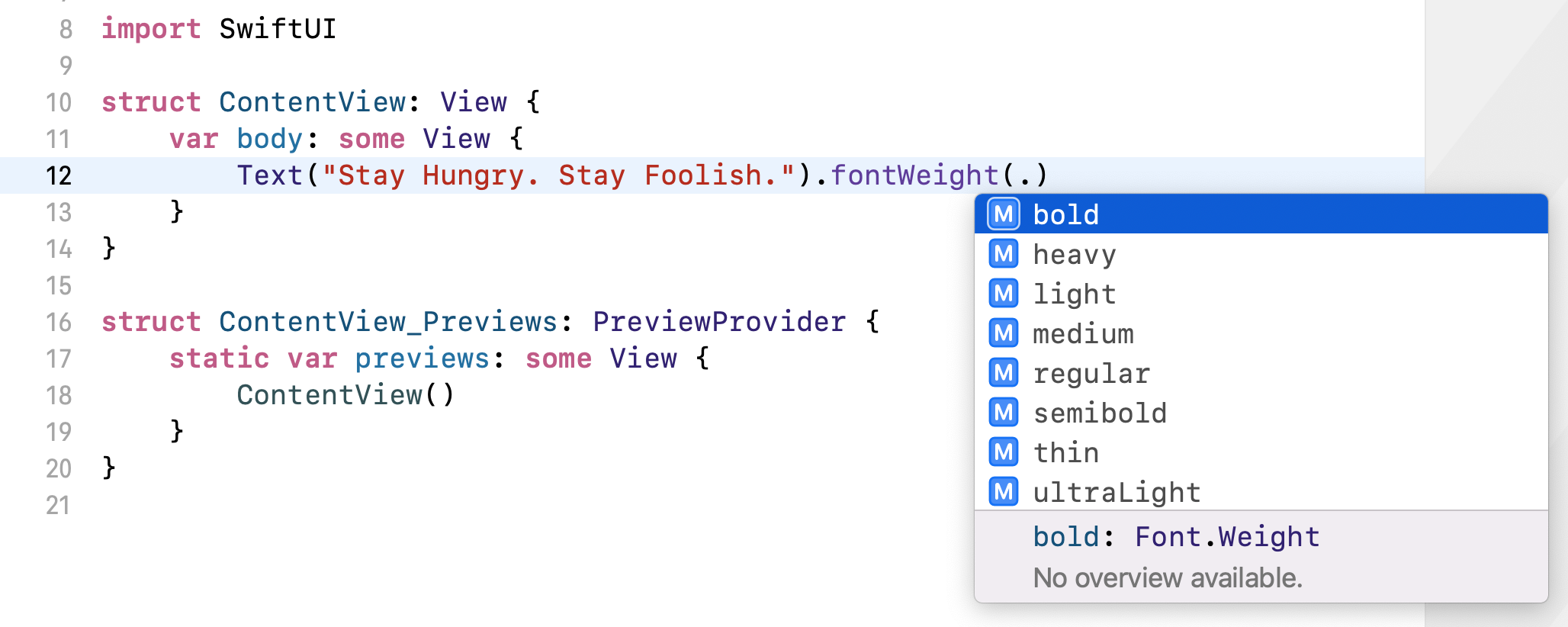Click the M method icon beside regular

pos(1003,373)
